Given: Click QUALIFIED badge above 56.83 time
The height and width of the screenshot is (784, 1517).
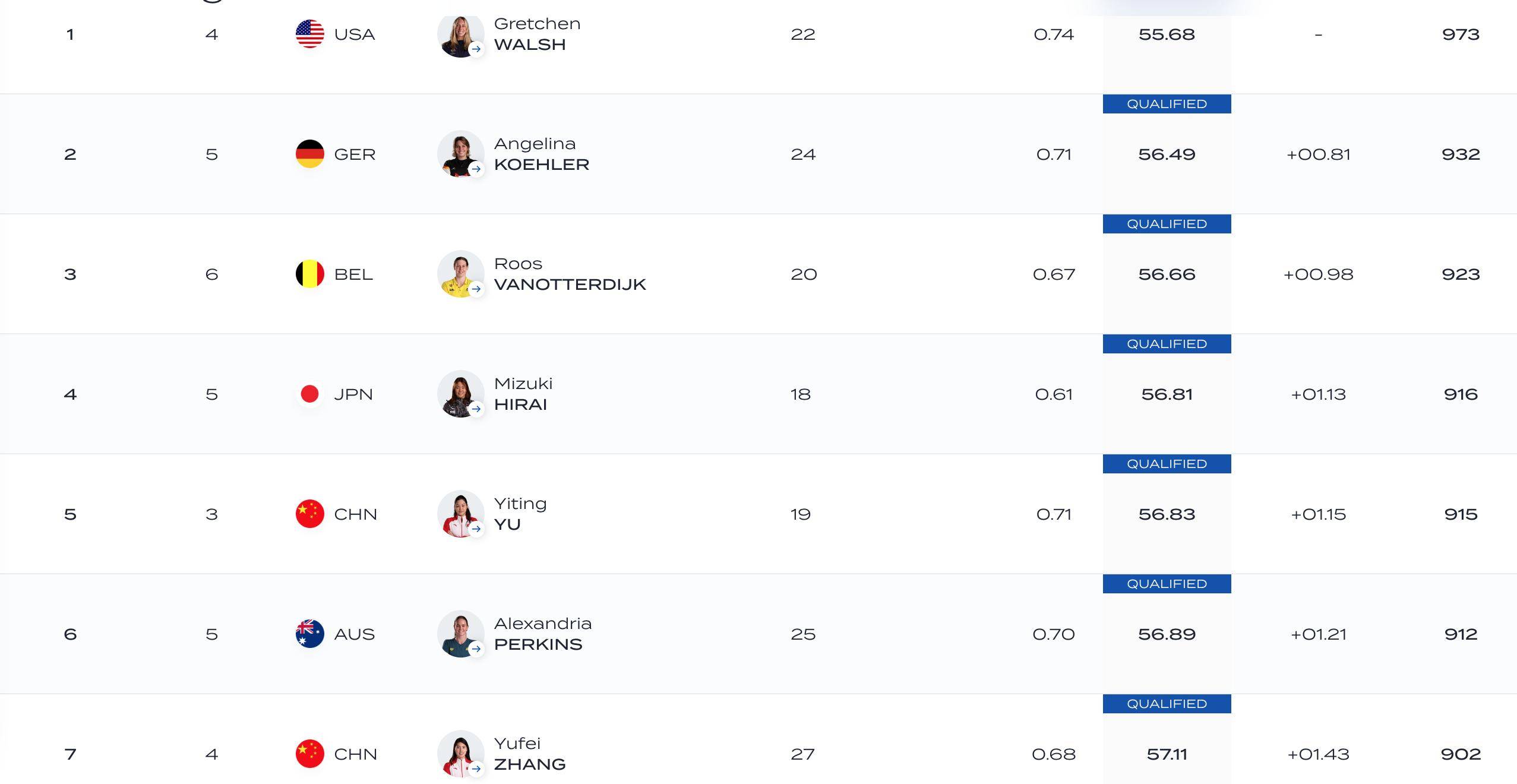Looking at the screenshot, I should (1167, 464).
